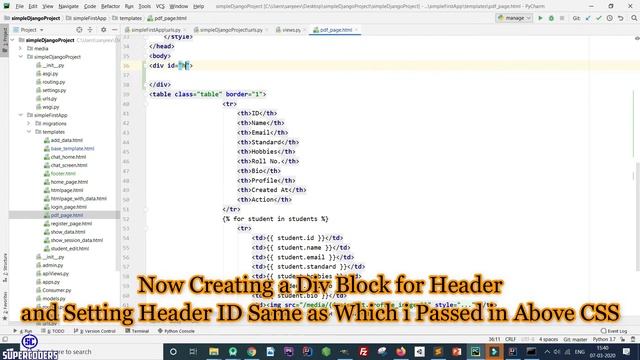This screenshot has height=360, width=640.
Task: Click the Git: master branch widget
Action: 575,339
